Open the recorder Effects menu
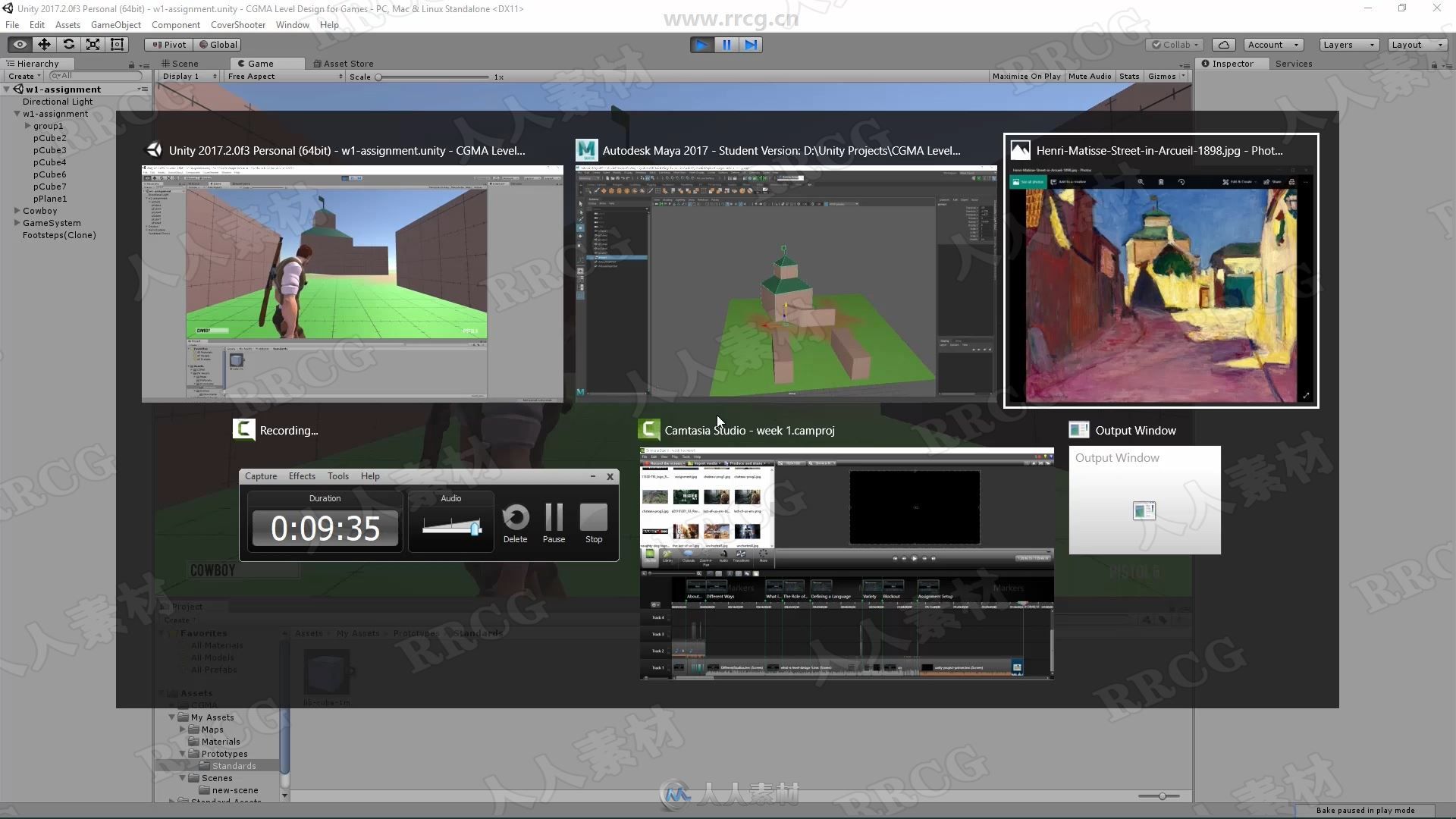 [x=302, y=476]
